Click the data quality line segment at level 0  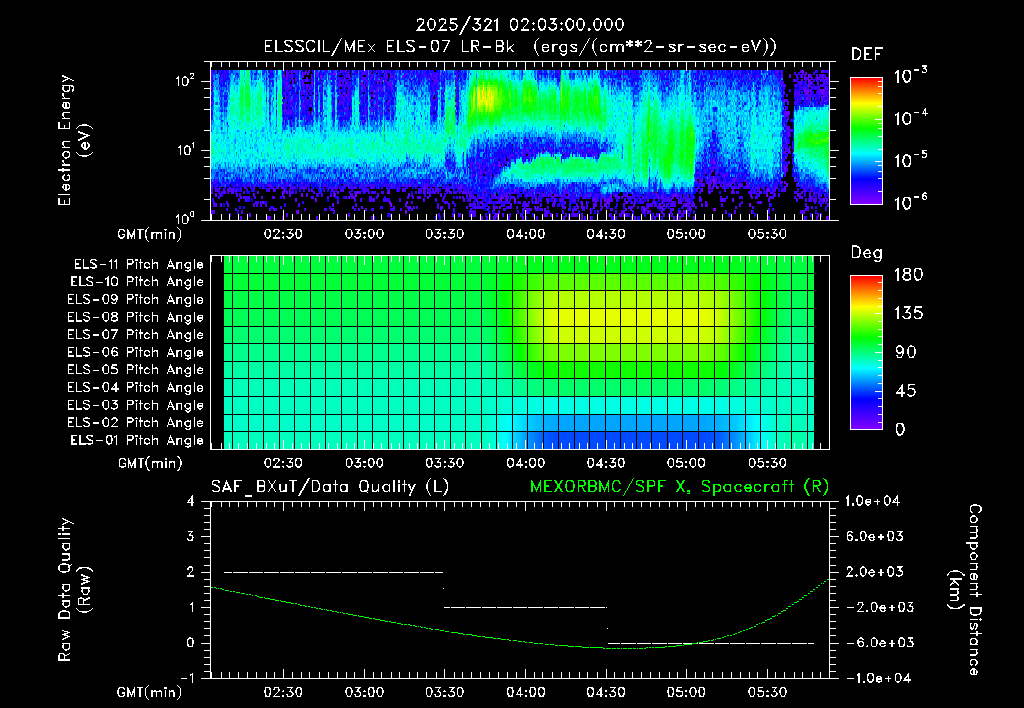tap(711, 643)
